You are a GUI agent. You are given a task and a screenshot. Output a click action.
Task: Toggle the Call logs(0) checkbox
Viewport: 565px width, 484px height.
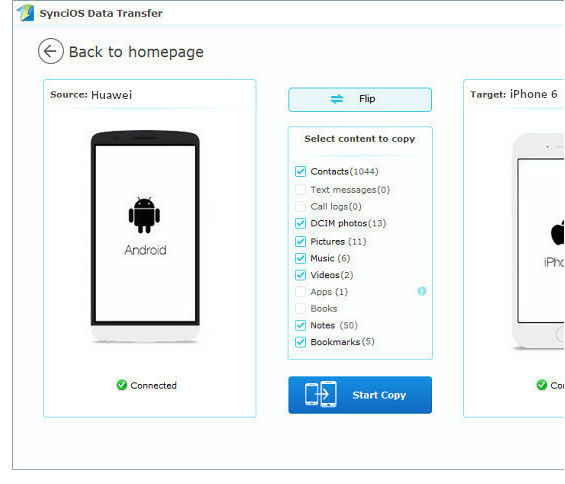(301, 207)
